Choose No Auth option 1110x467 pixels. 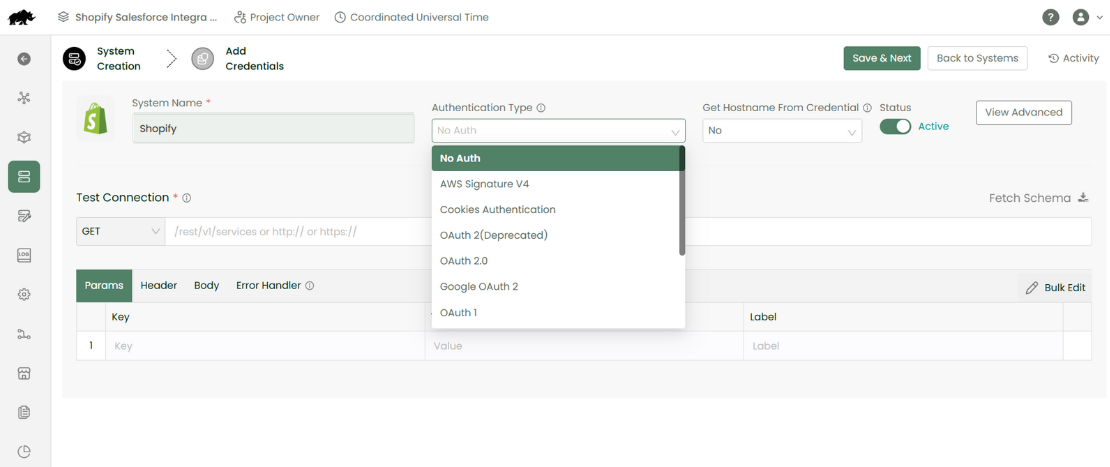(556, 158)
